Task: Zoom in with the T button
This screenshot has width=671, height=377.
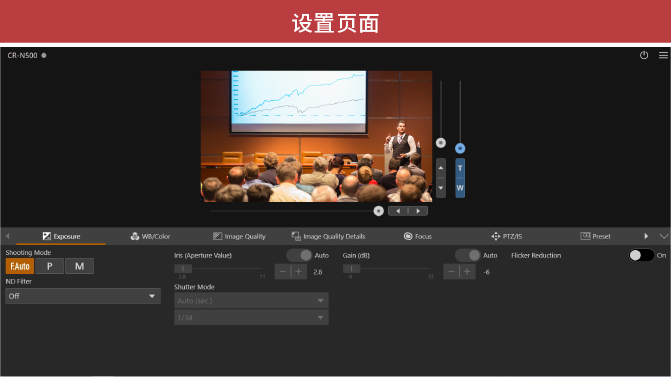Action: point(460,168)
